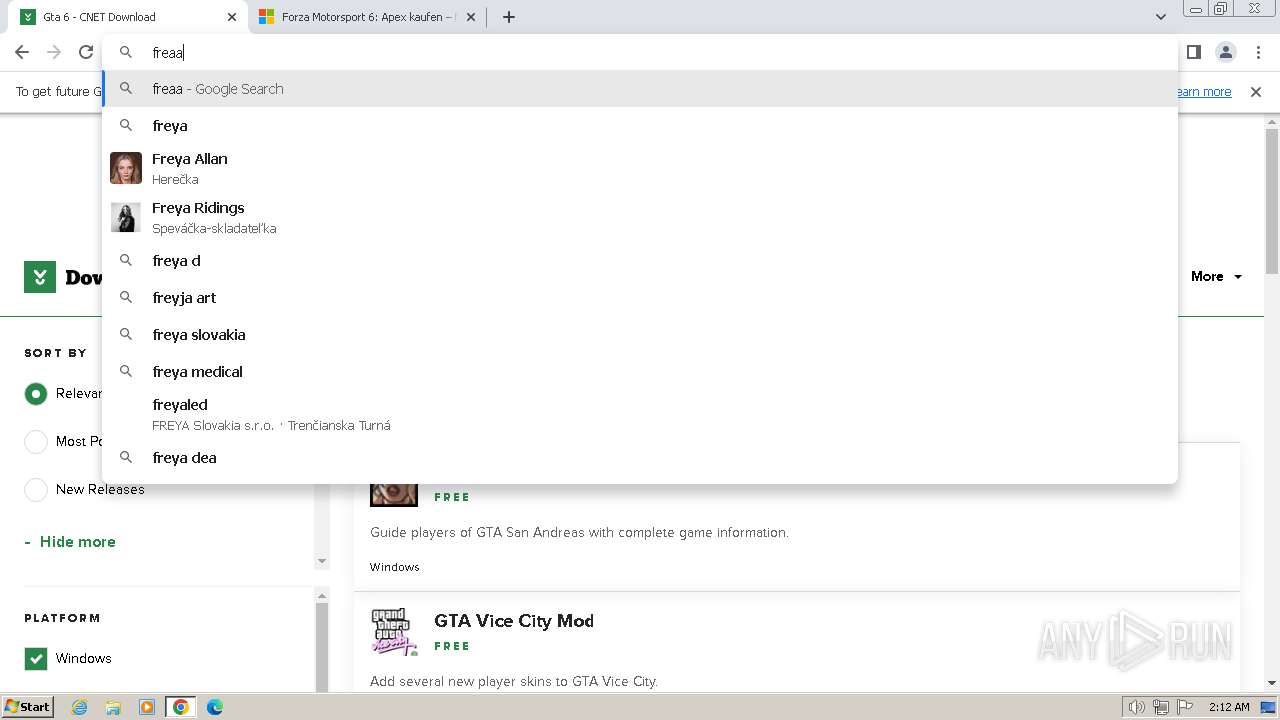1280x720 pixels.
Task: Open the Chrome profile avatar
Action: pyautogui.click(x=1225, y=52)
